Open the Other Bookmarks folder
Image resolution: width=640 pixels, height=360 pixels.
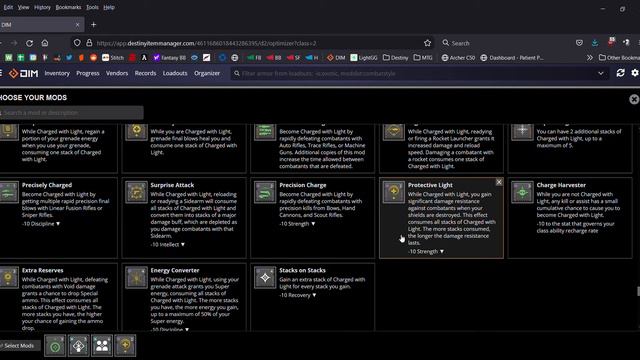pyautogui.click(x=619, y=58)
